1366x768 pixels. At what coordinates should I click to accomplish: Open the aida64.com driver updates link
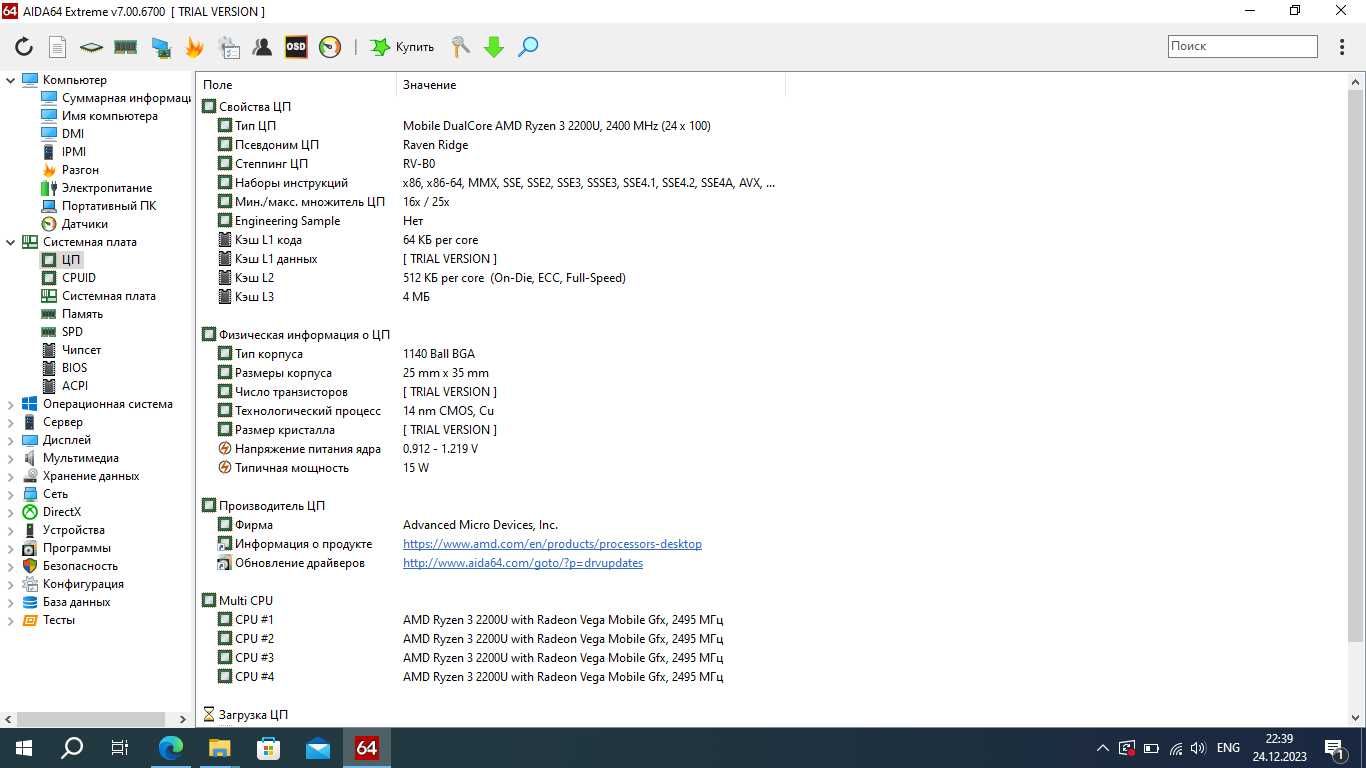pyautogui.click(x=523, y=563)
